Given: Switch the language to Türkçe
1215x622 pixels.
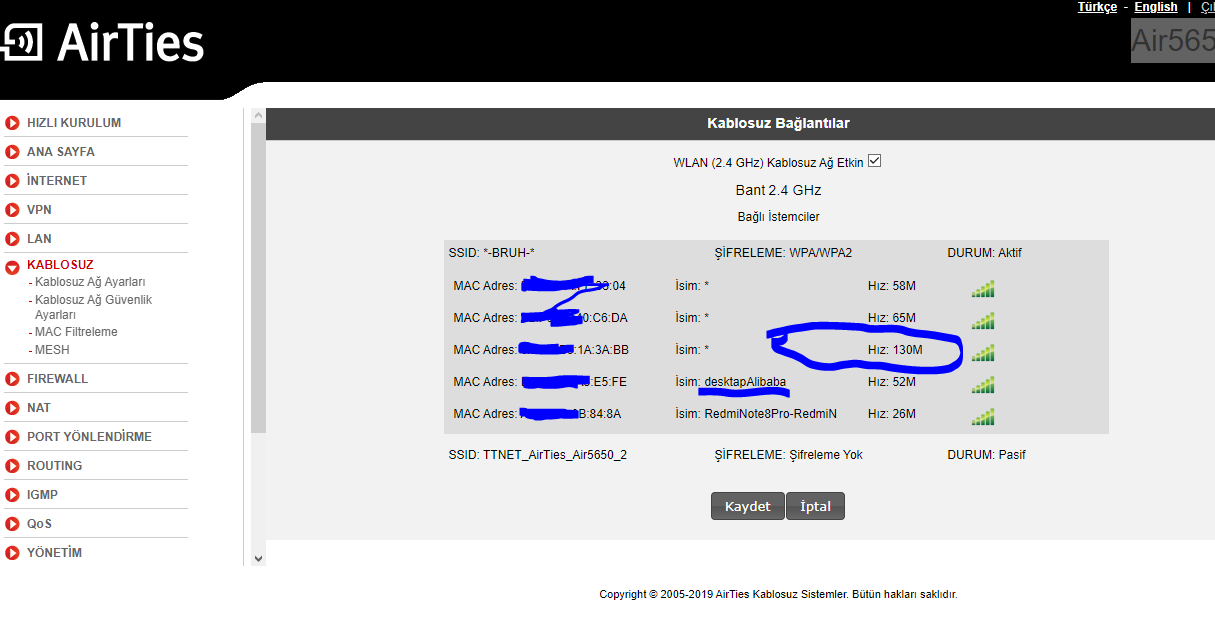Looking at the screenshot, I should (1097, 7).
